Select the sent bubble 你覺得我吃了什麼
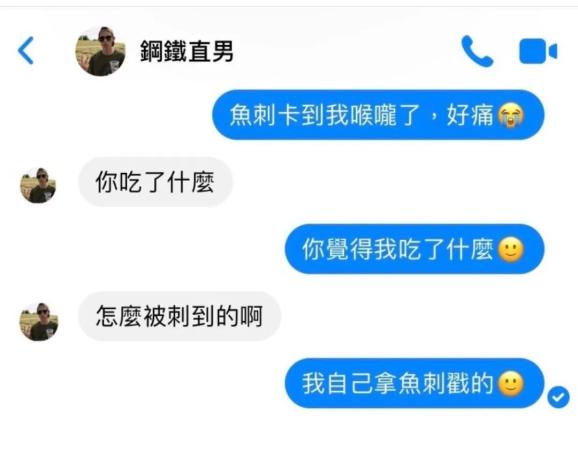Image resolution: width=578 pixels, height=466 pixels. 414,249
